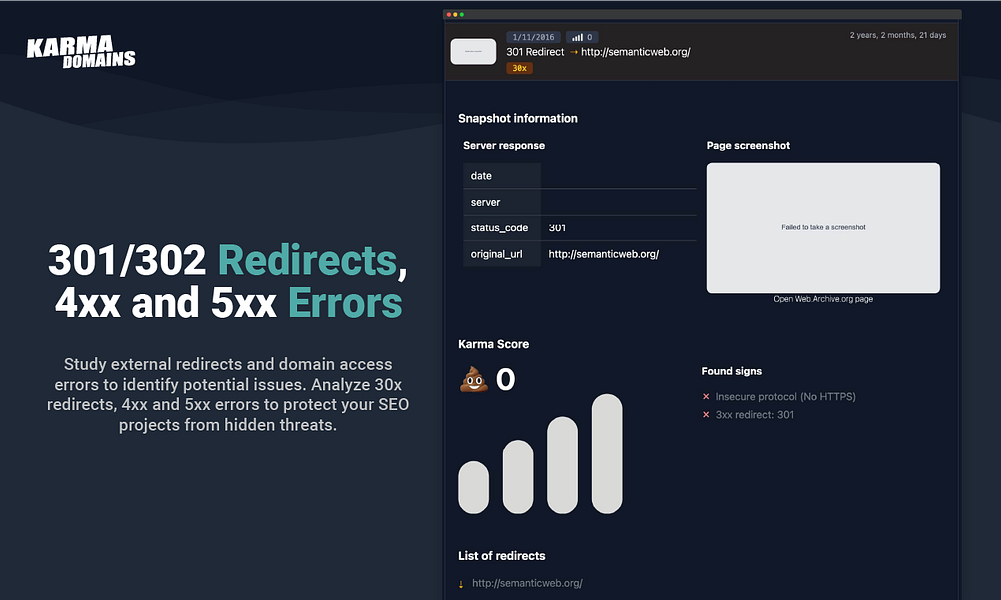Screen dimensions: 1001x600
Task: Click the yellow down arrow in redirects list
Action: (461, 584)
